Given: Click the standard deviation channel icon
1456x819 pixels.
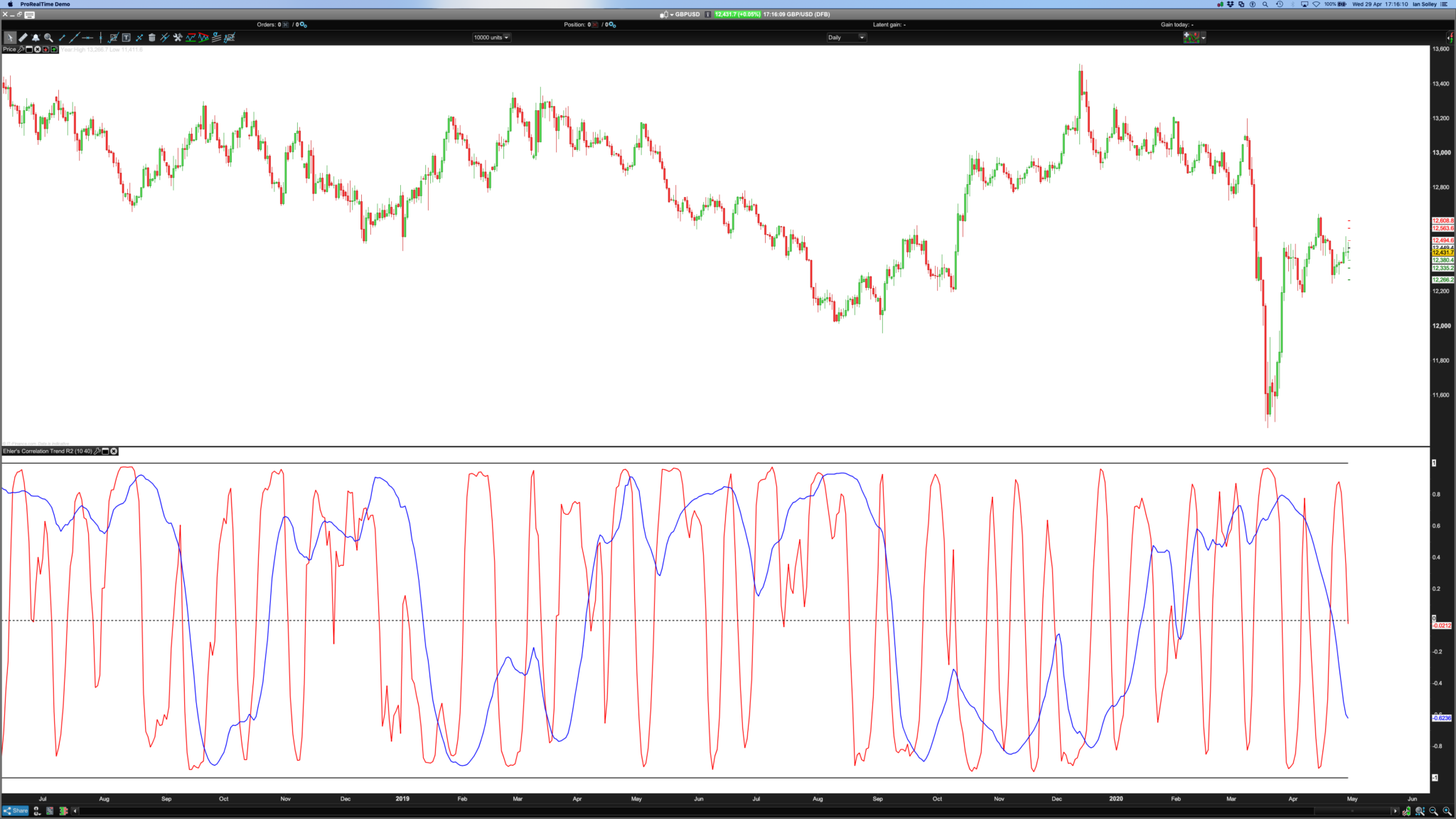Looking at the screenshot, I should coord(216,38).
